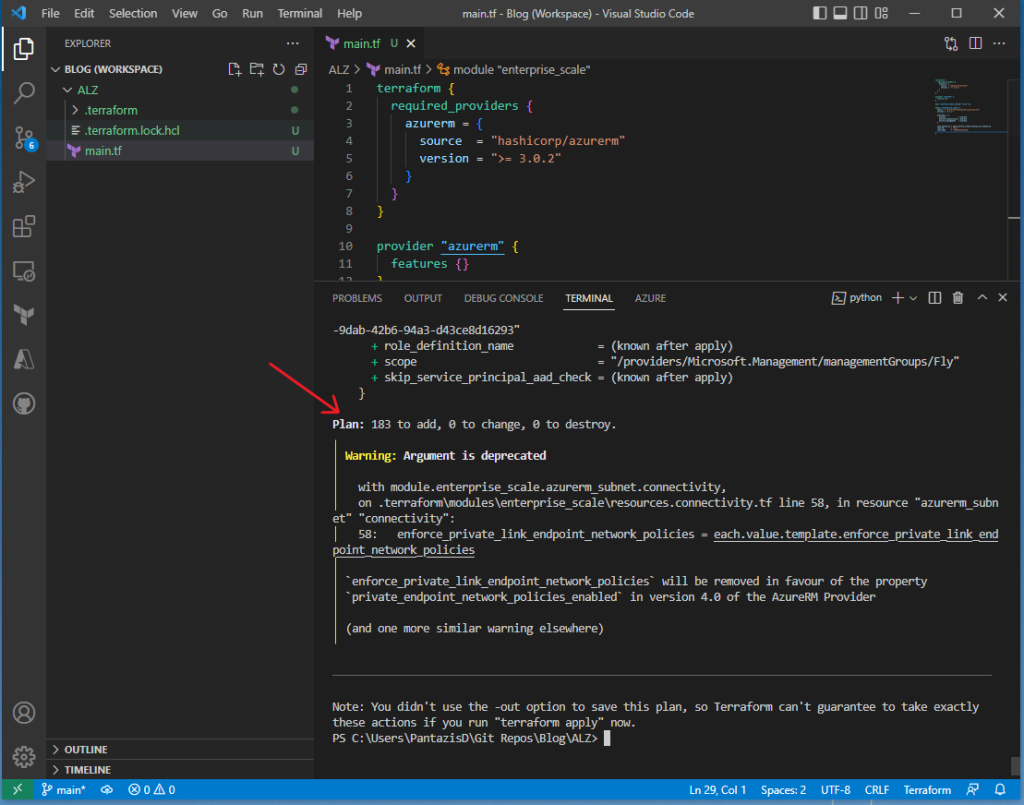Open the Extensions view icon

pos(24,227)
